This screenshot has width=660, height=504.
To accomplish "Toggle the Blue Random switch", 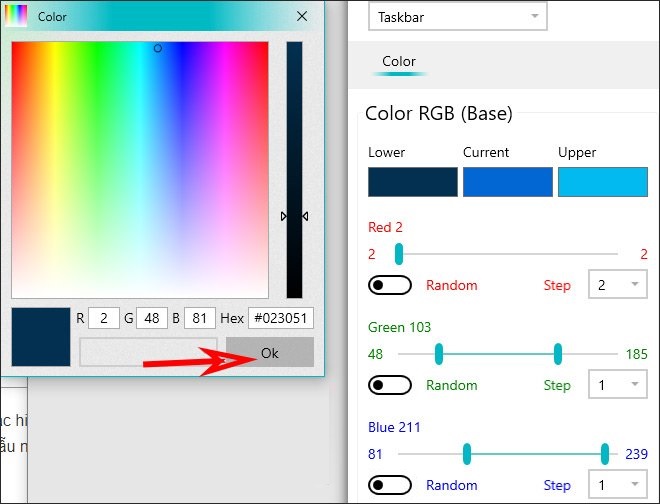I will (390, 485).
